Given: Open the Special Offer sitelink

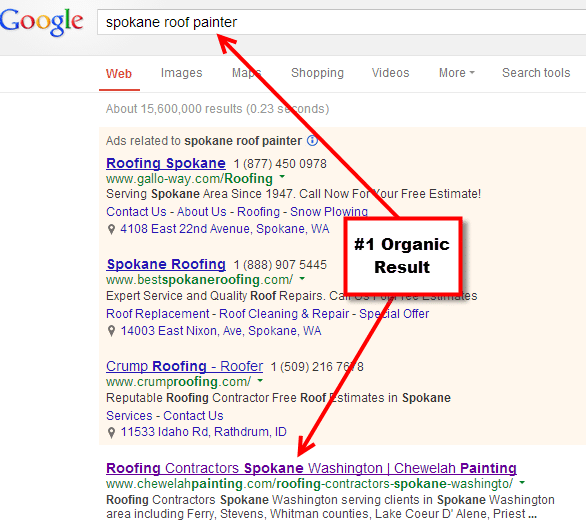Looking at the screenshot, I should (x=394, y=314).
